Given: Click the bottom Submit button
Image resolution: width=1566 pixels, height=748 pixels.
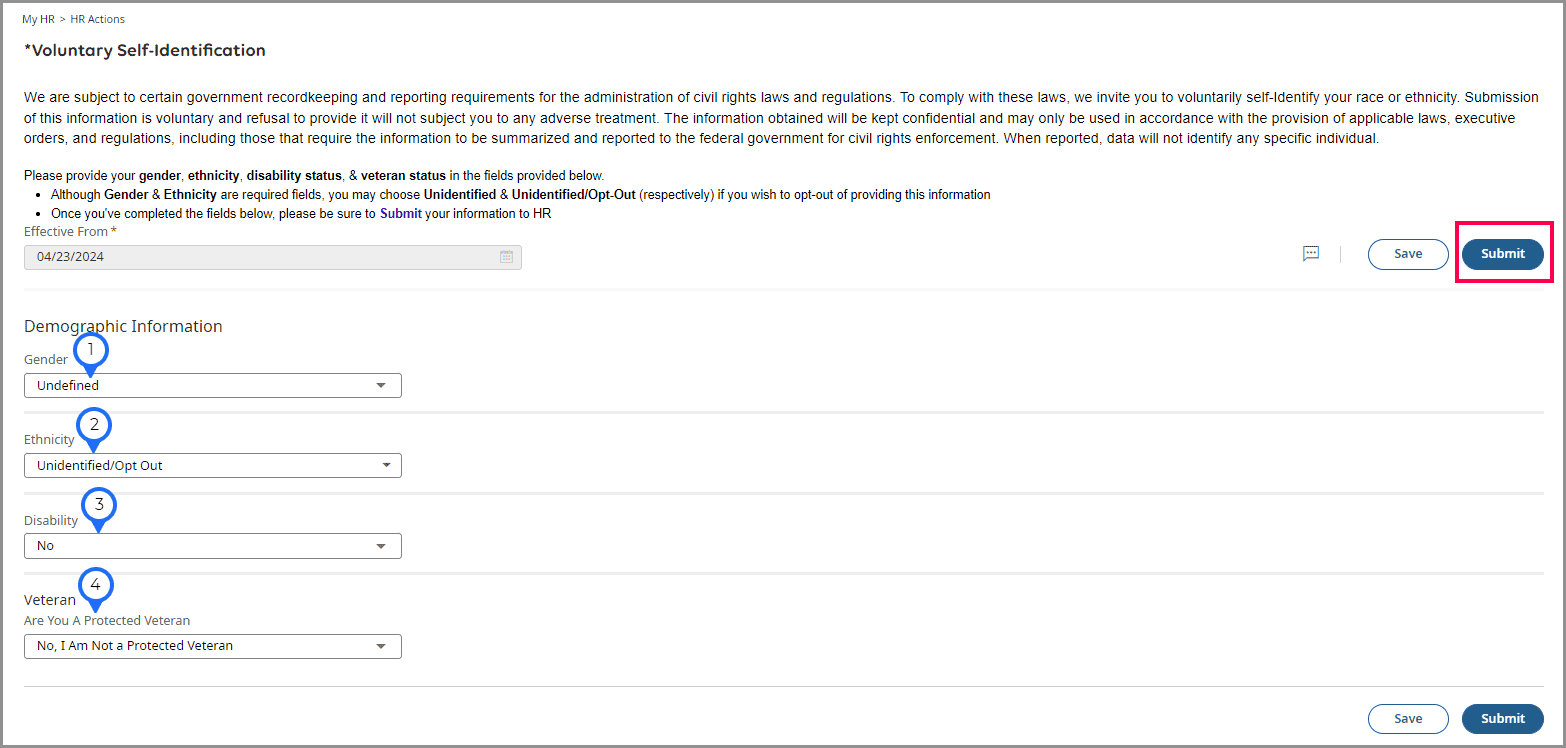Looking at the screenshot, I should click(1503, 719).
